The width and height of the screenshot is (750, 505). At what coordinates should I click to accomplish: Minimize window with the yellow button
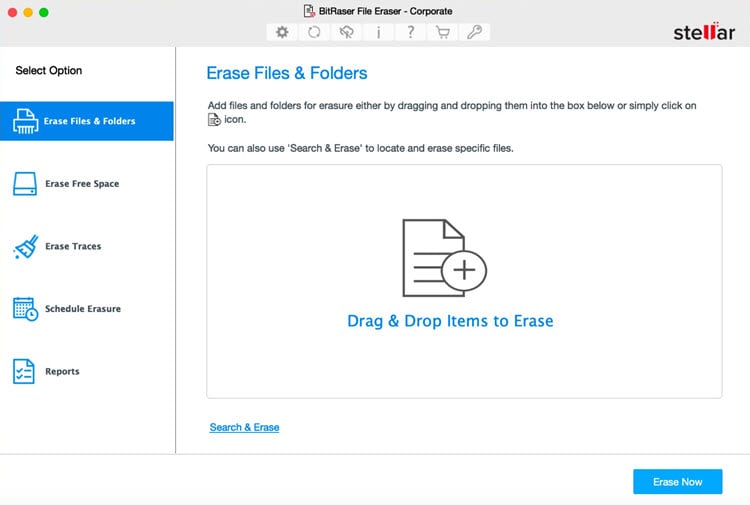[28, 12]
